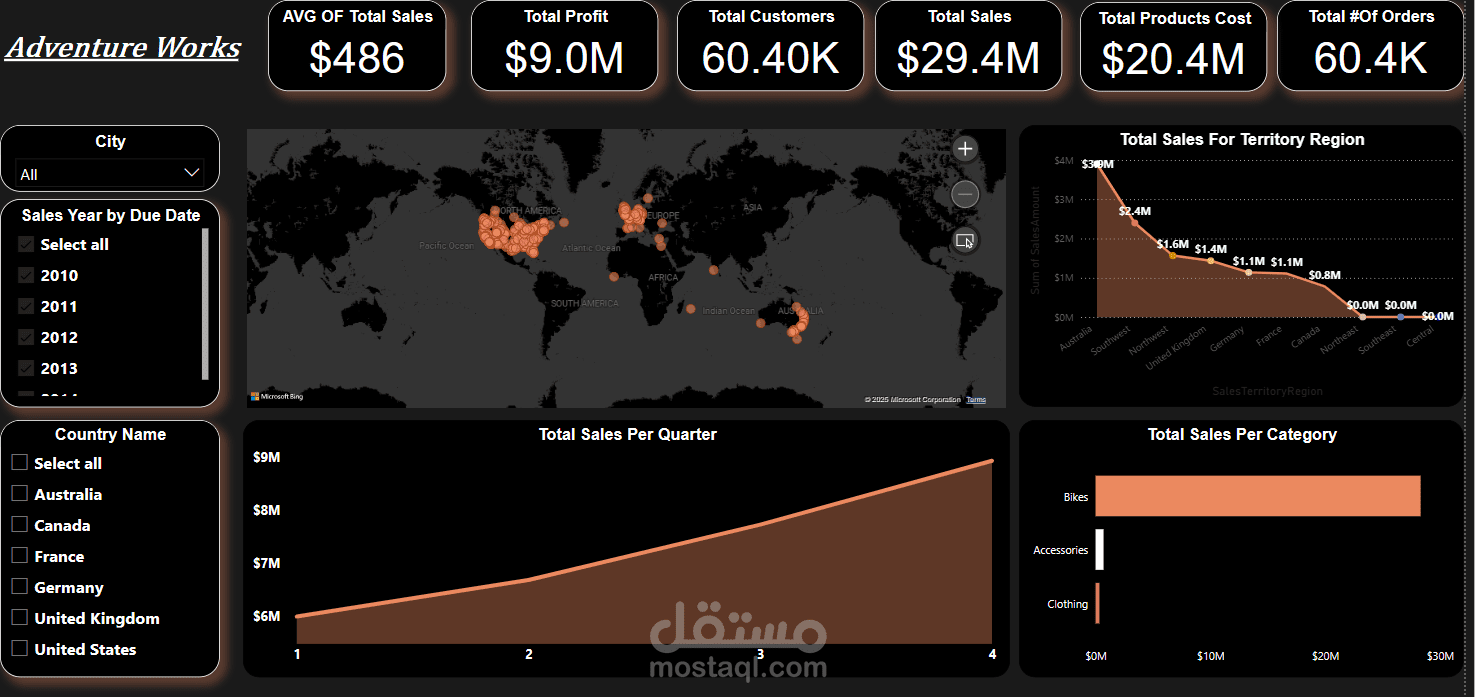Click the $2.4M Southwest data point

click(1134, 222)
